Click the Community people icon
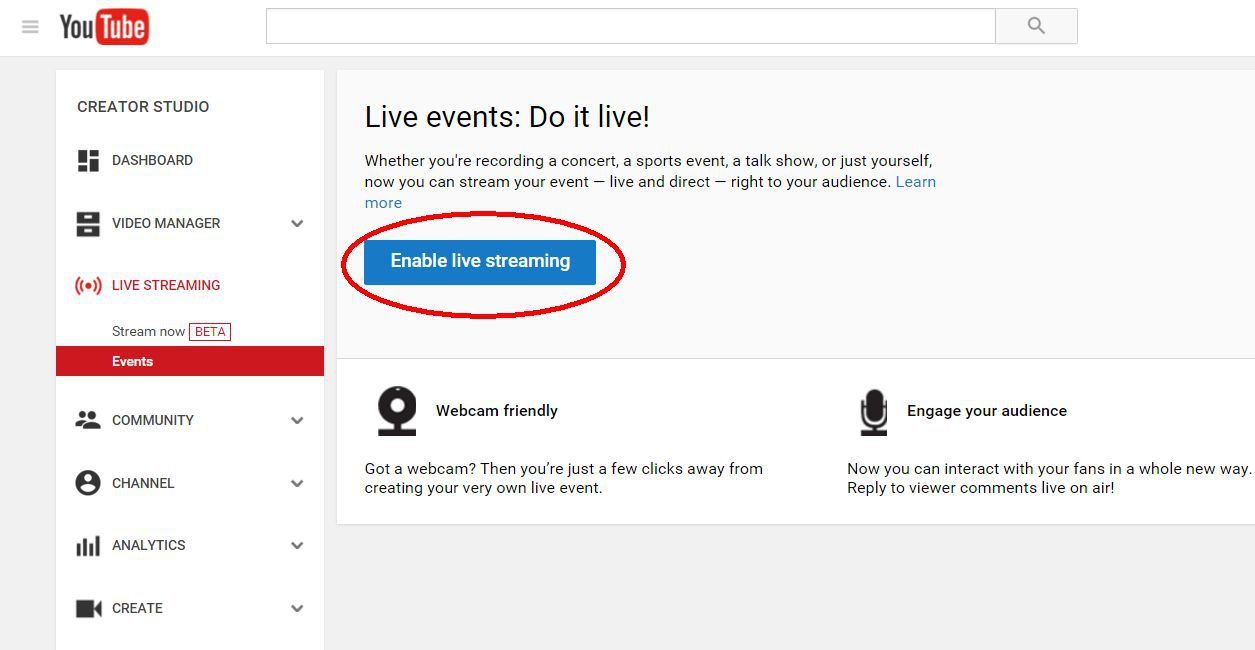The width and height of the screenshot is (1255, 650). click(x=87, y=420)
